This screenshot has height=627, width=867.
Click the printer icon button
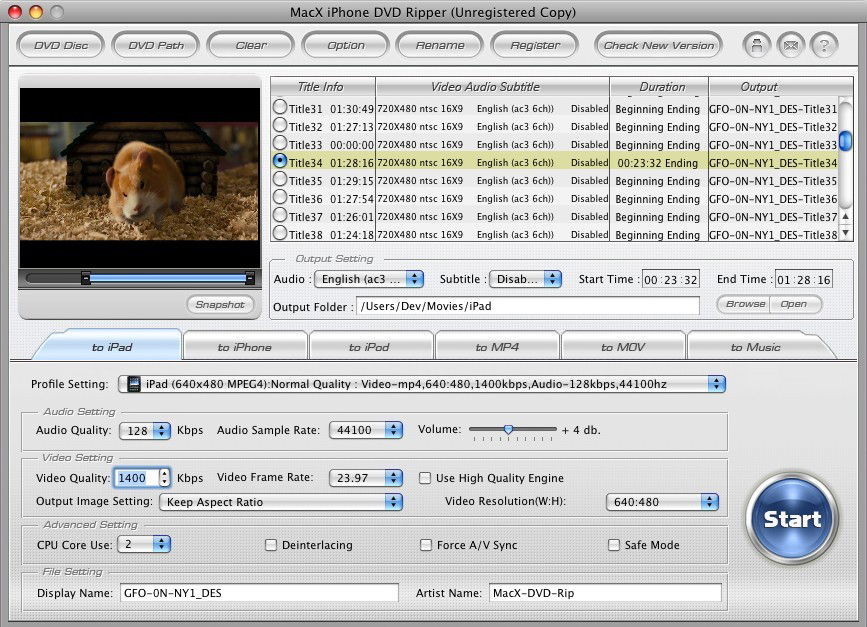(756, 45)
